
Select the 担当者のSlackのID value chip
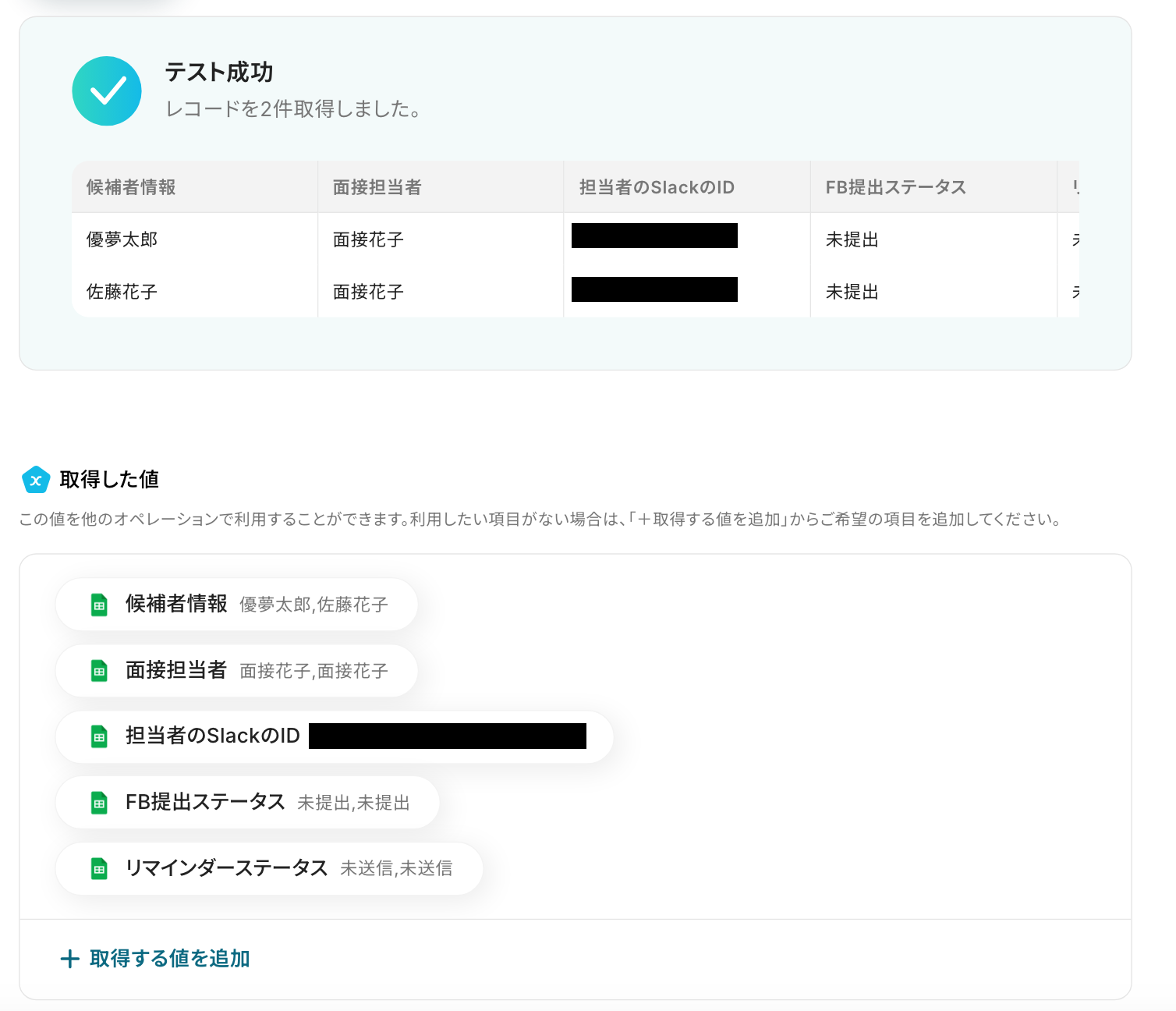pyautogui.click(x=335, y=736)
